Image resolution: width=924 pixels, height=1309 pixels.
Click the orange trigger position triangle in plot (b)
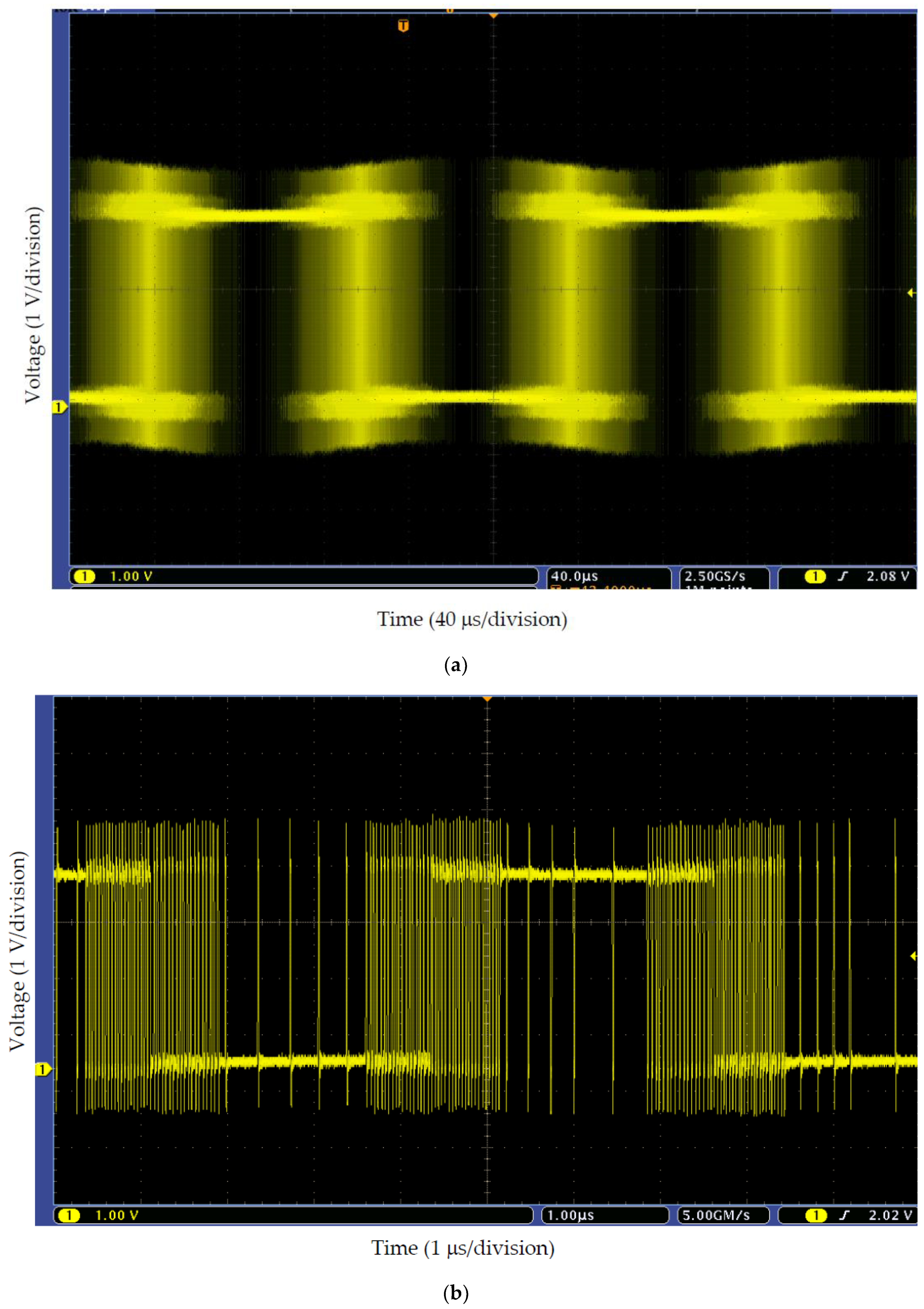tap(487, 699)
